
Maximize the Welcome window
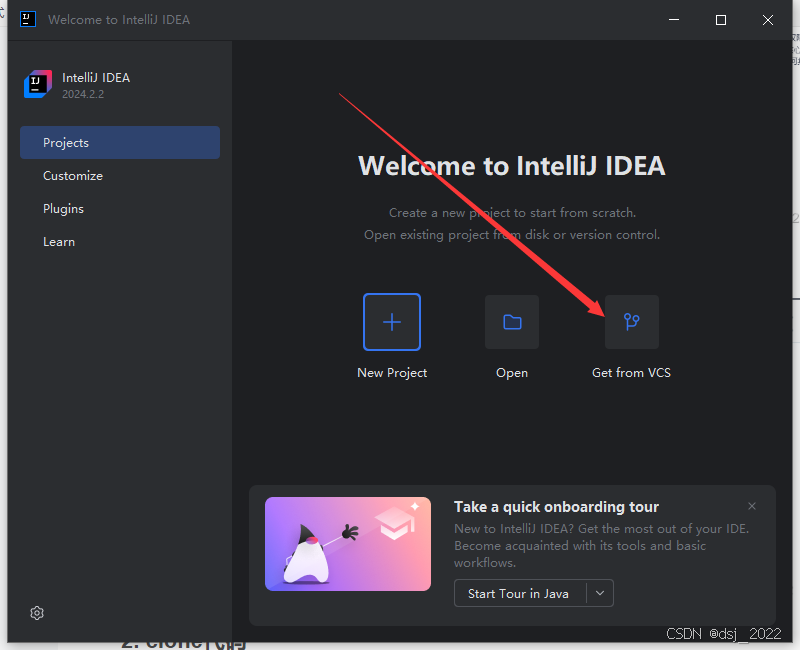[x=721, y=20]
